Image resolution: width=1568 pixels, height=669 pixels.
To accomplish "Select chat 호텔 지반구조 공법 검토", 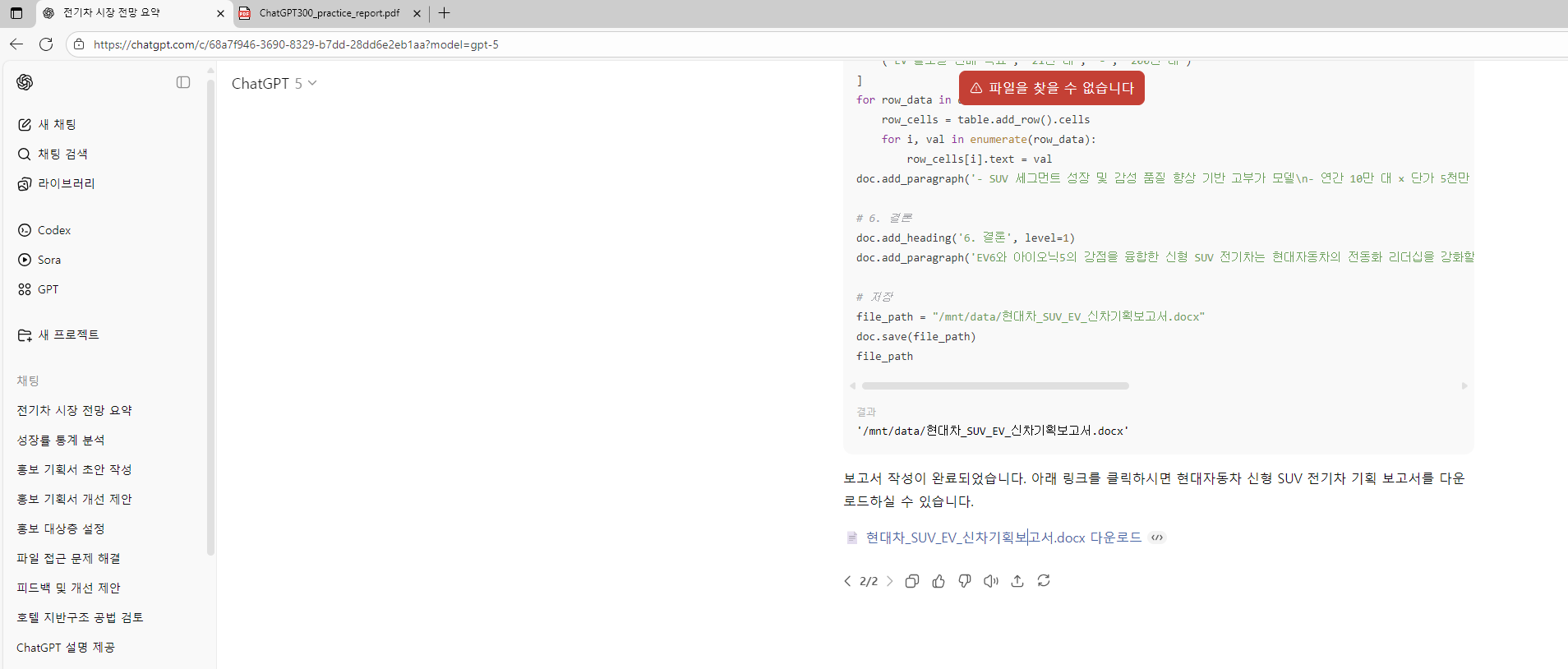I will click(x=80, y=617).
